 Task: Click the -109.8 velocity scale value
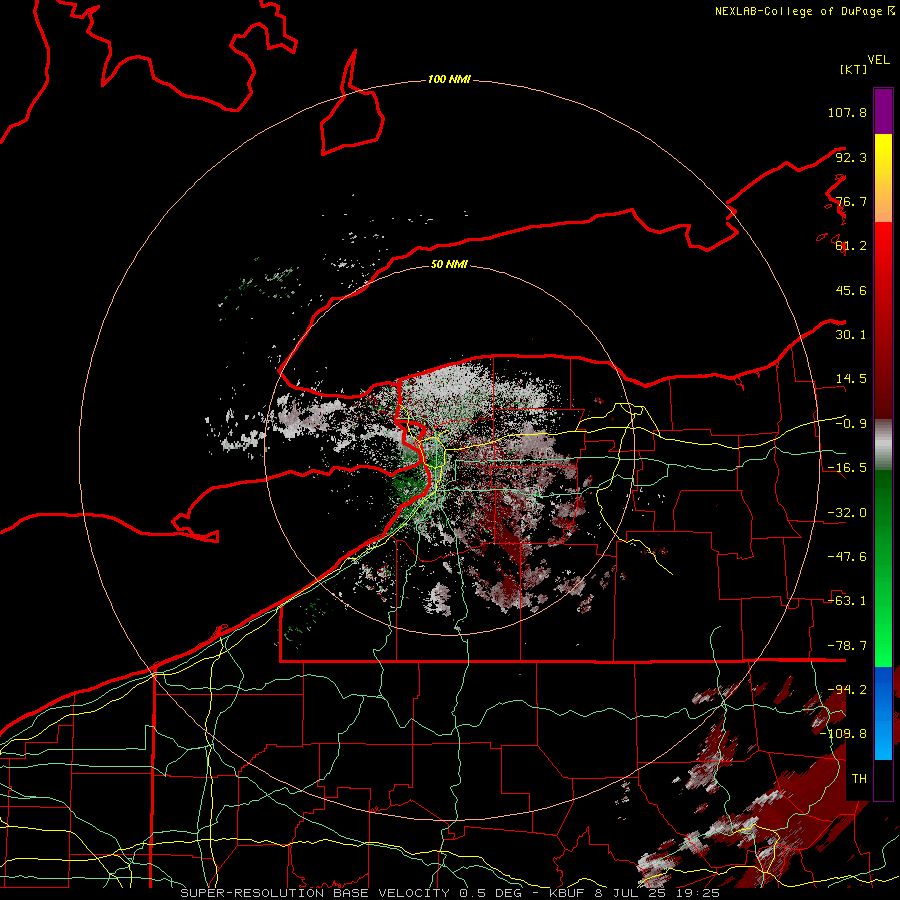tap(843, 734)
